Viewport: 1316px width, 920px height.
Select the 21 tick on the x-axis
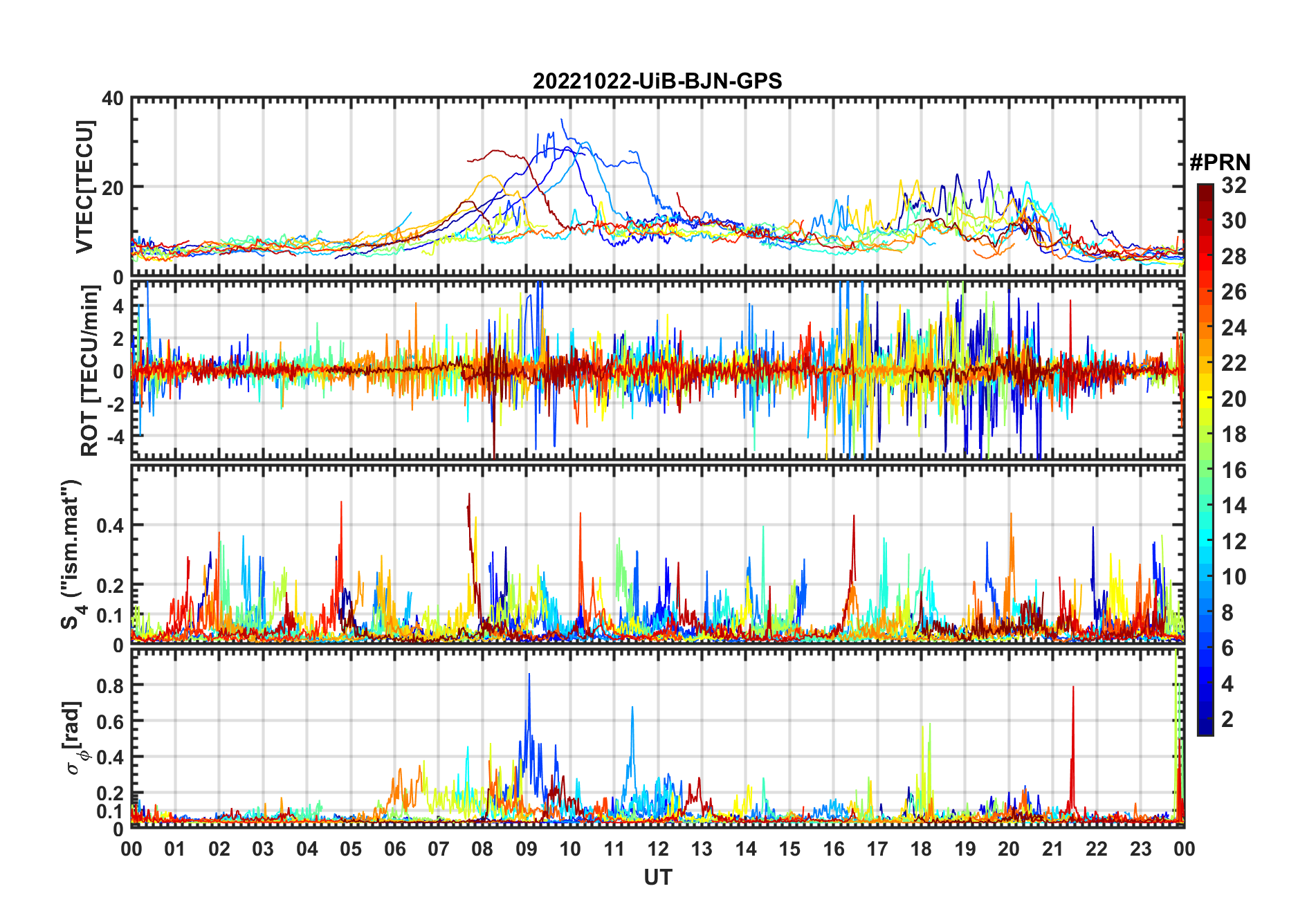[1052, 849]
